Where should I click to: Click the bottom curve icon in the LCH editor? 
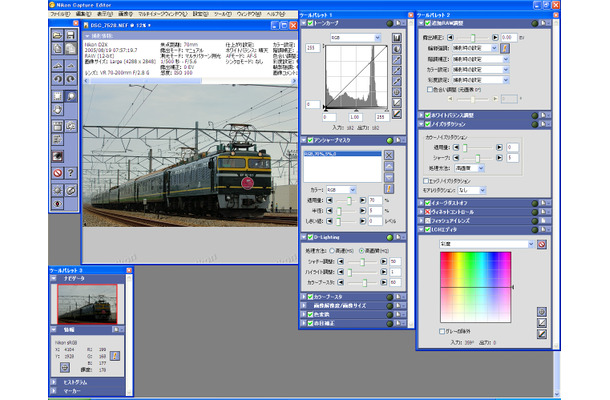(x=542, y=334)
